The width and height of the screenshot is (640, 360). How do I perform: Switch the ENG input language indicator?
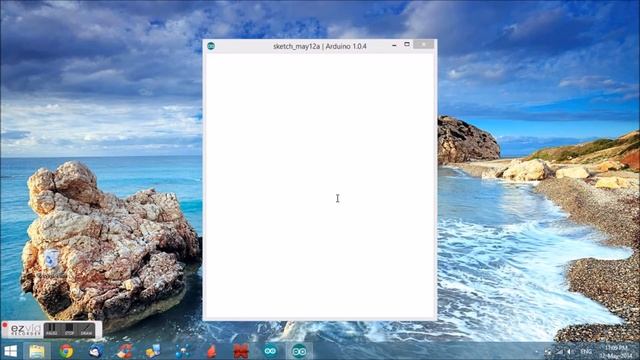coord(586,352)
